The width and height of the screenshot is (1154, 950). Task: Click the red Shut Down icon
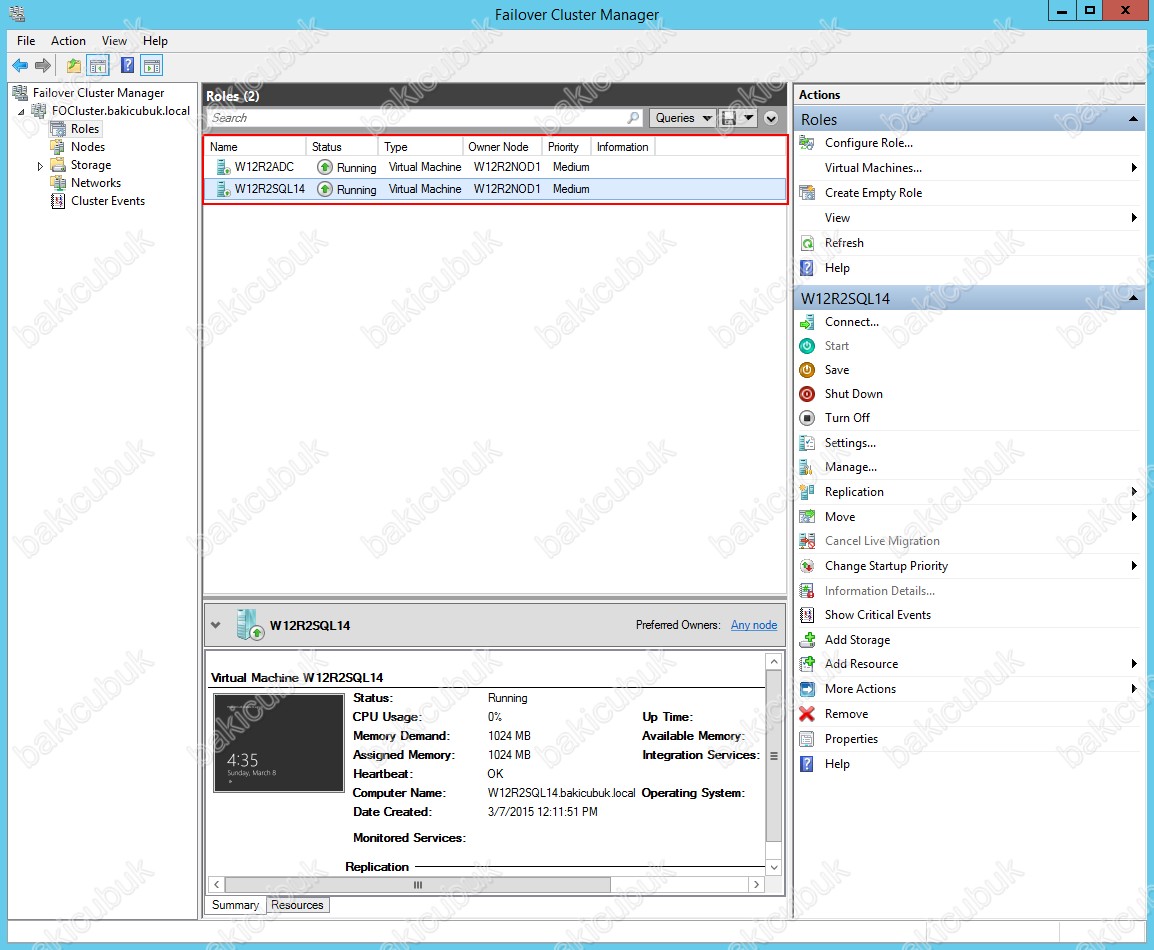point(807,394)
